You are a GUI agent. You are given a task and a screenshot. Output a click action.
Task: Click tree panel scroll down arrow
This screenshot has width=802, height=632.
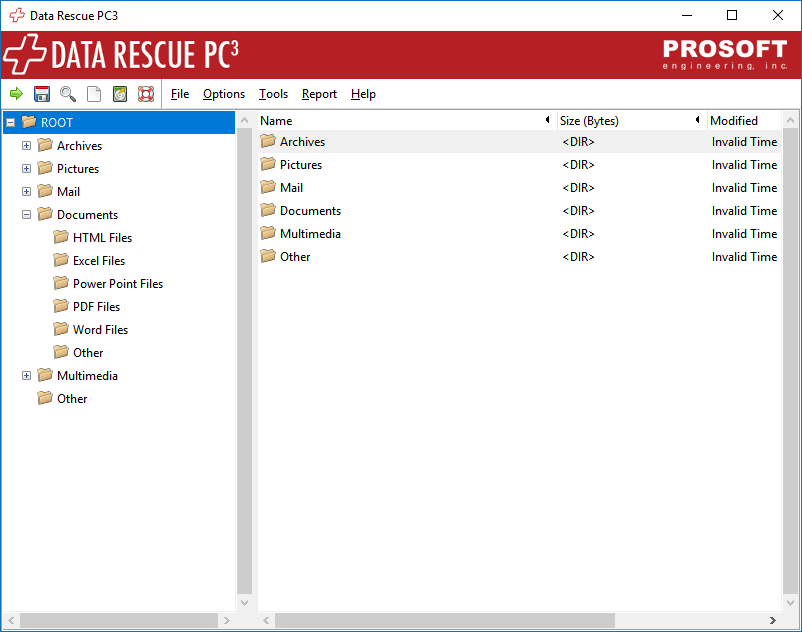[x=244, y=602]
